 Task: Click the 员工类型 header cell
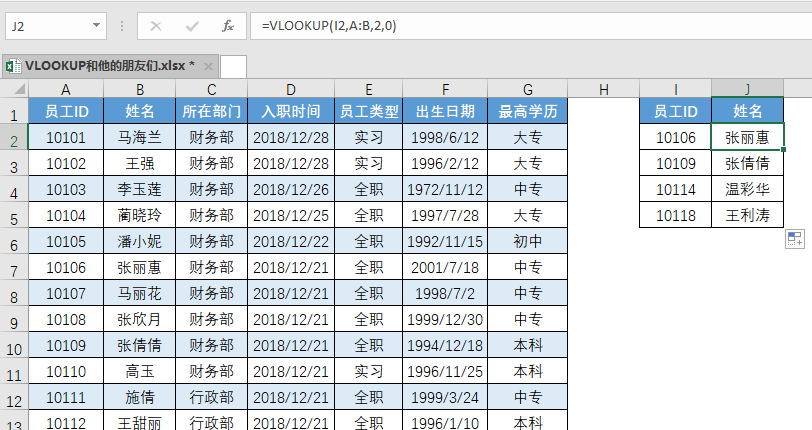369,111
